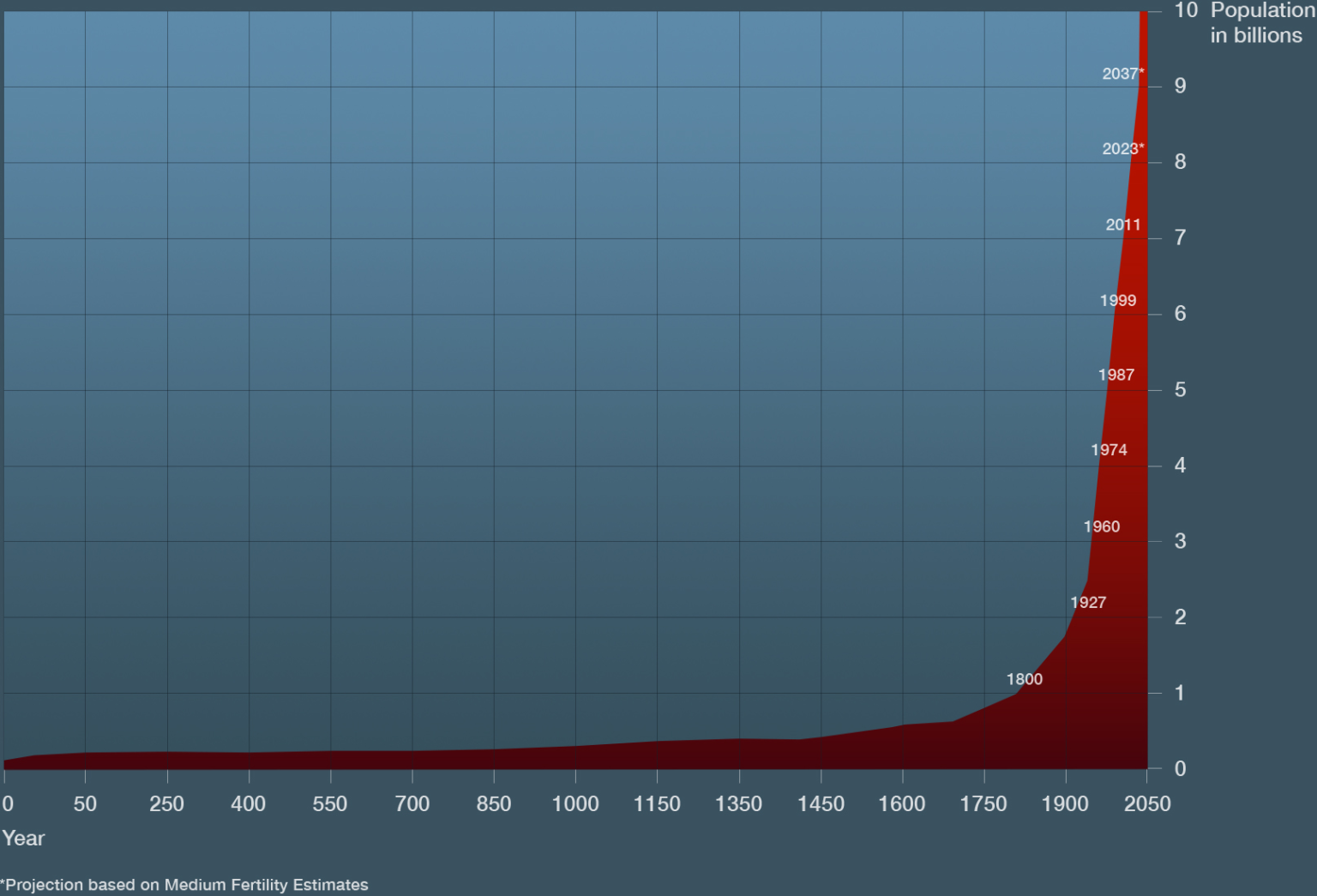Click the 'Year' axis title
Viewport: 1317px width, 896px height.
point(23,839)
